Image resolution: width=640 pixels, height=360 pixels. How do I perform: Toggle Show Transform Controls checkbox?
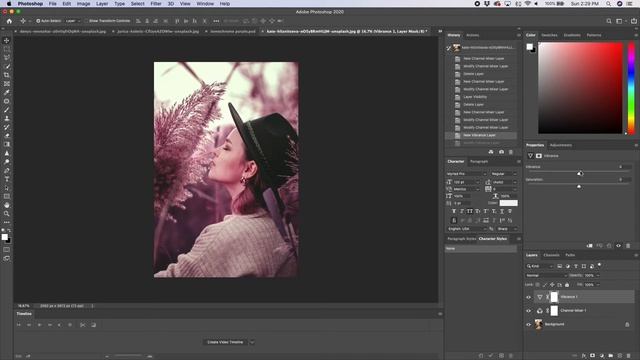click(86, 21)
